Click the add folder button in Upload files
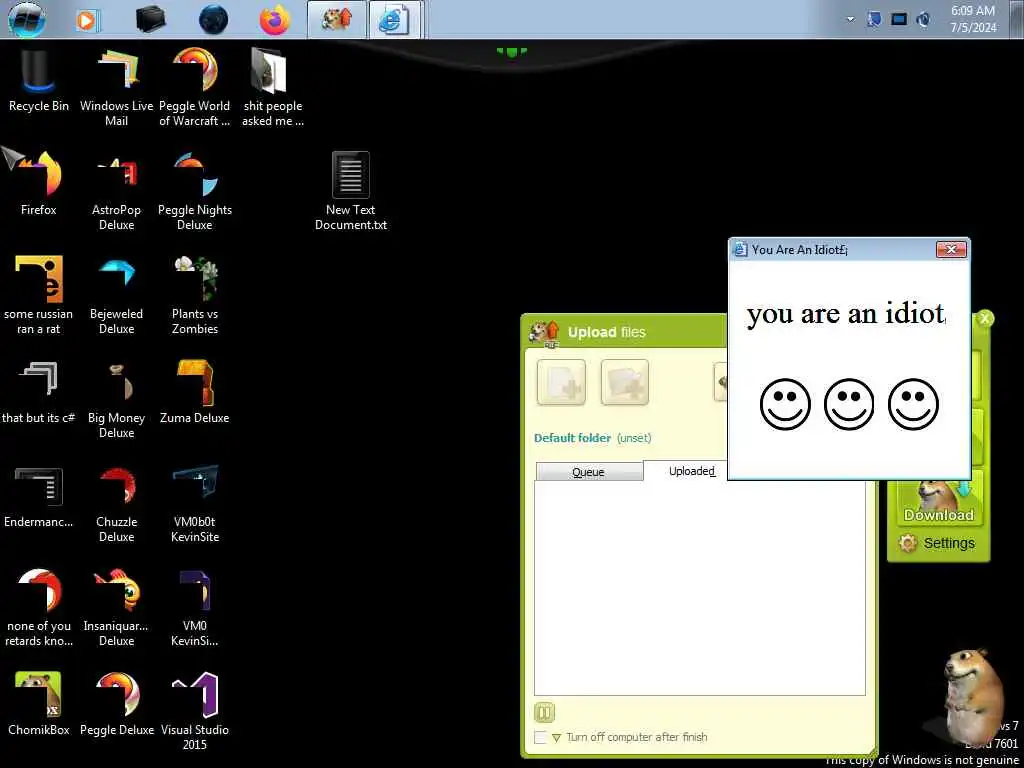This screenshot has width=1024, height=768. pyautogui.click(x=624, y=382)
